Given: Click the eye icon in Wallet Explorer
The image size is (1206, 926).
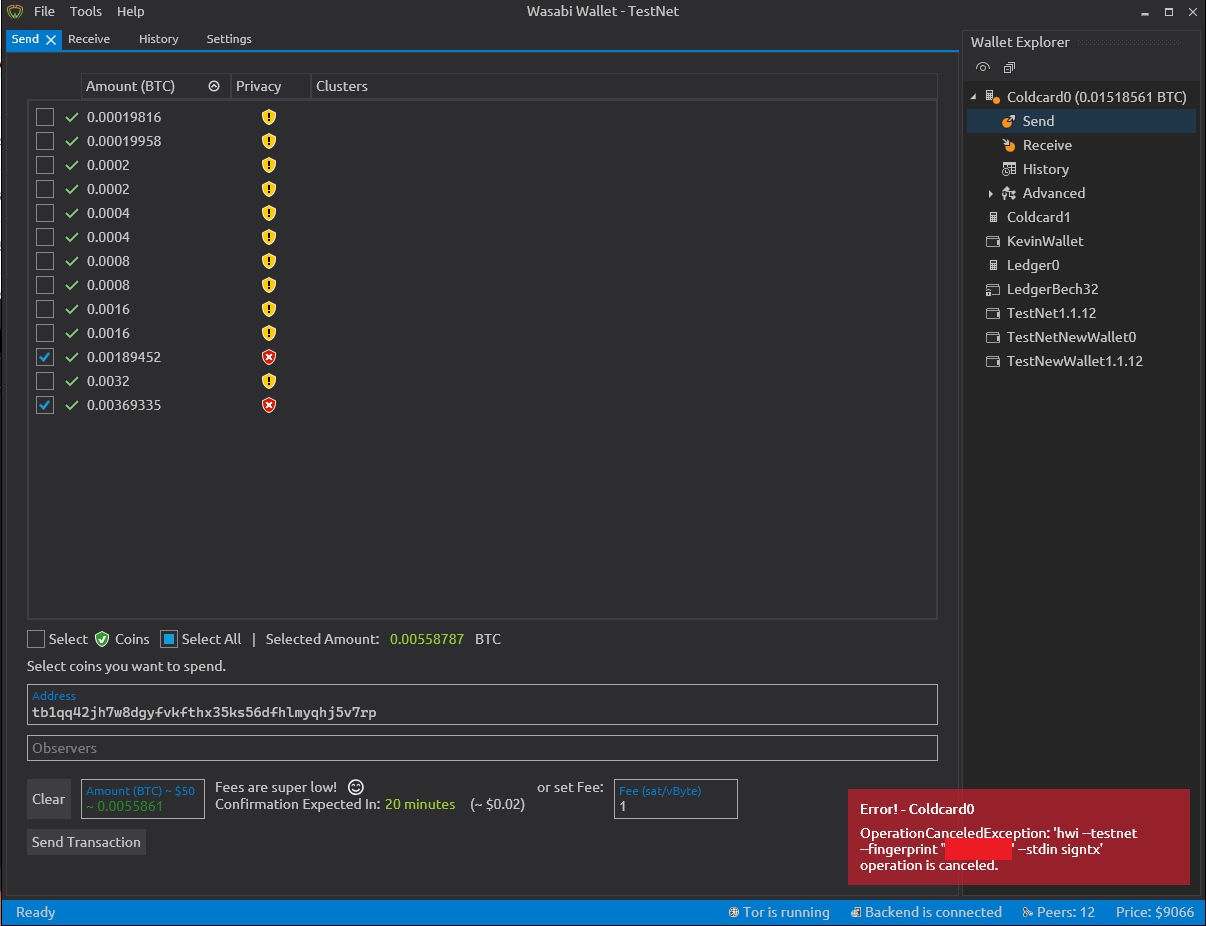Looking at the screenshot, I should tap(983, 68).
